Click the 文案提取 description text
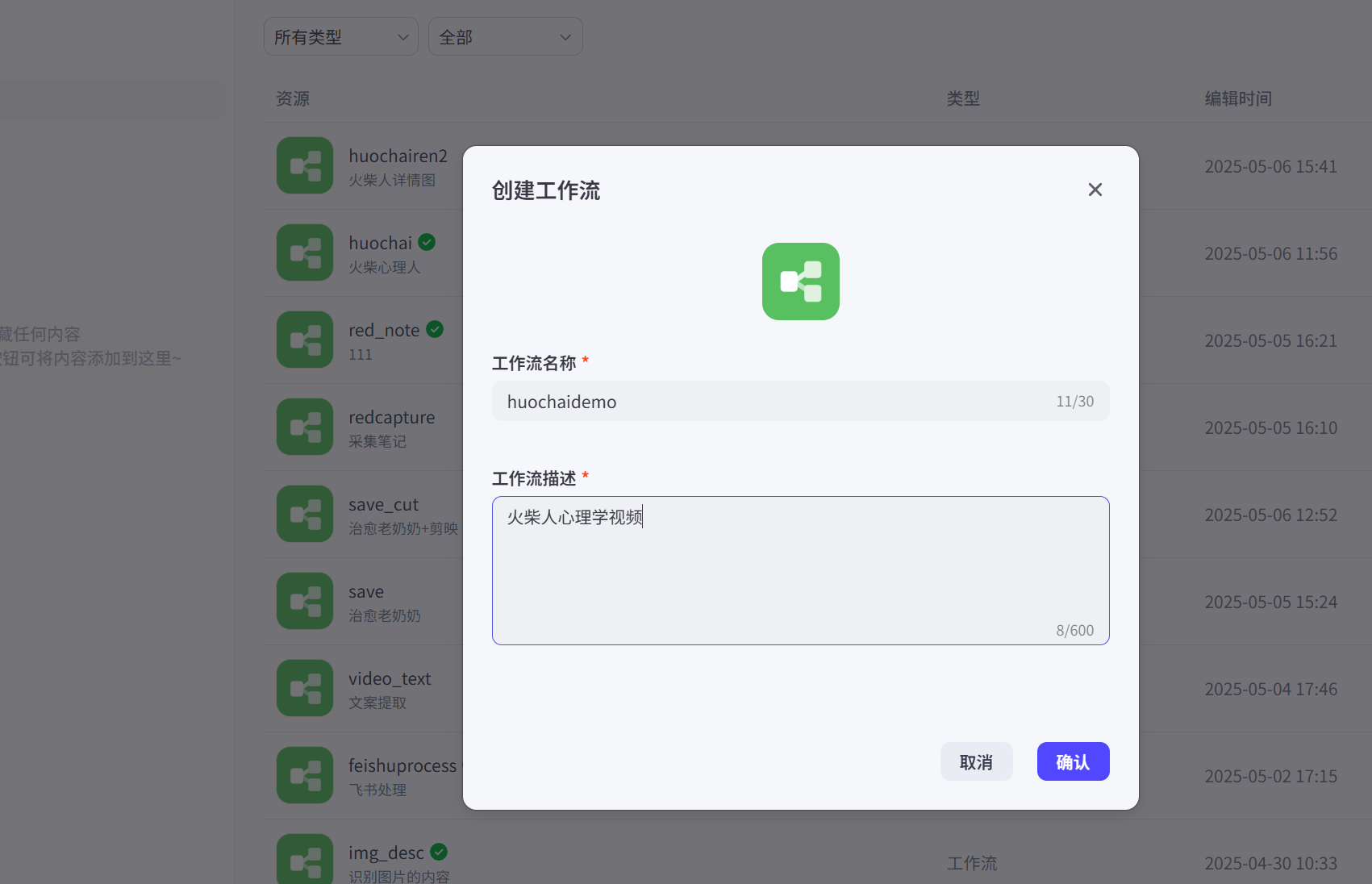Screen dimensions: 1372x884 [x=377, y=703]
